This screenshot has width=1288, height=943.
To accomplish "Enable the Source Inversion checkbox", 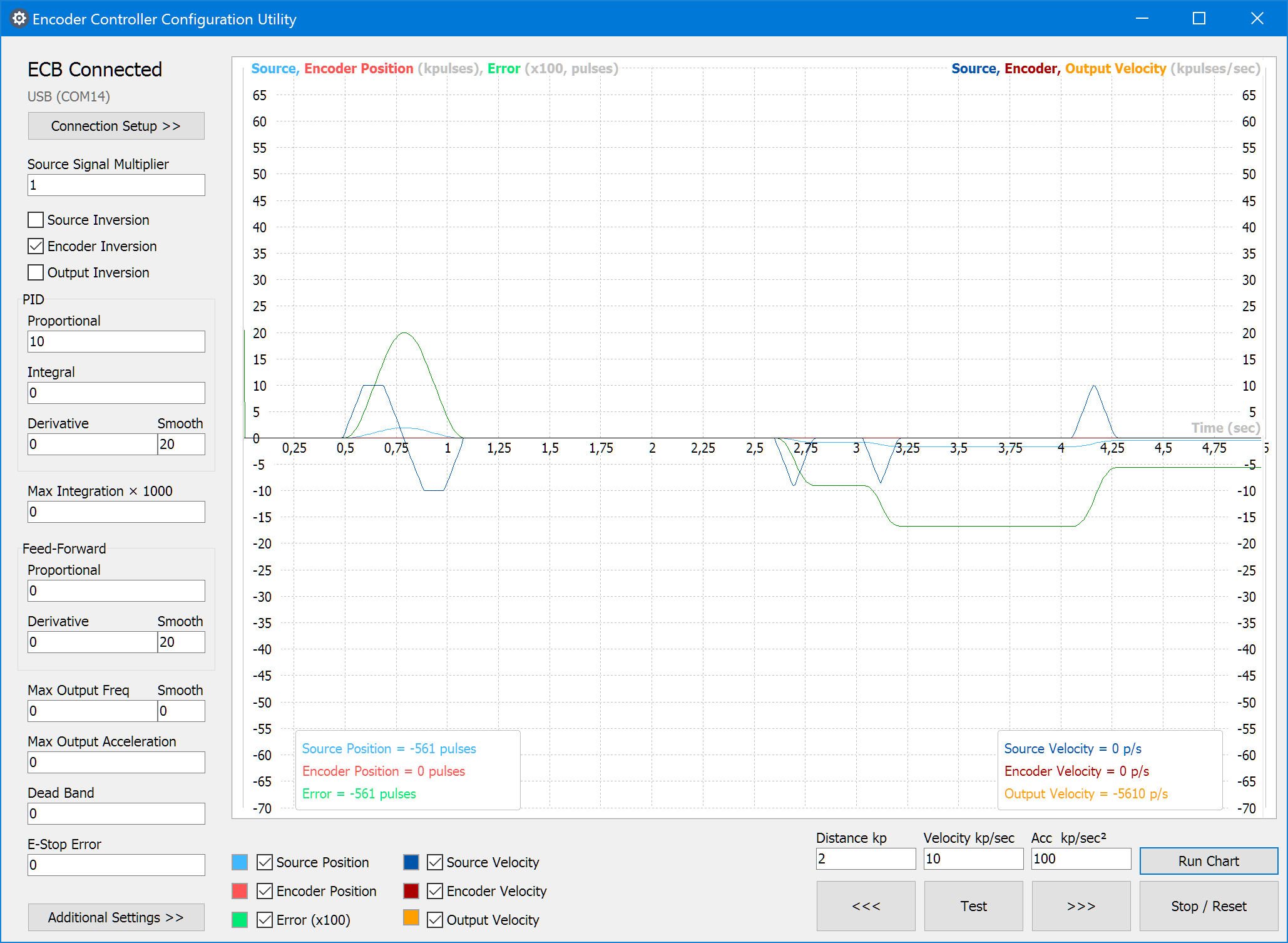I will pos(36,220).
